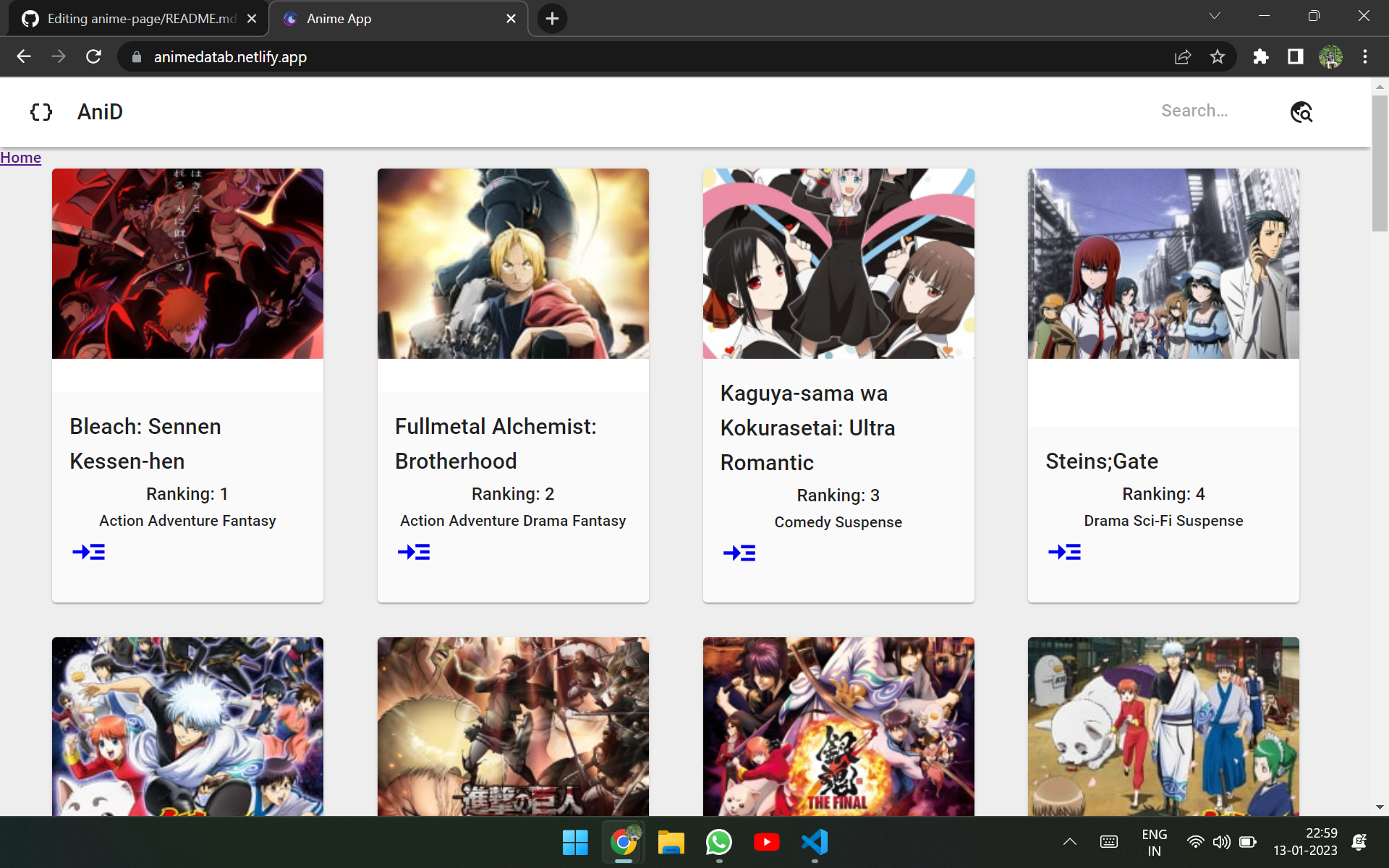1389x868 pixels.
Task: Open the Chrome profile avatar
Action: coord(1330,56)
